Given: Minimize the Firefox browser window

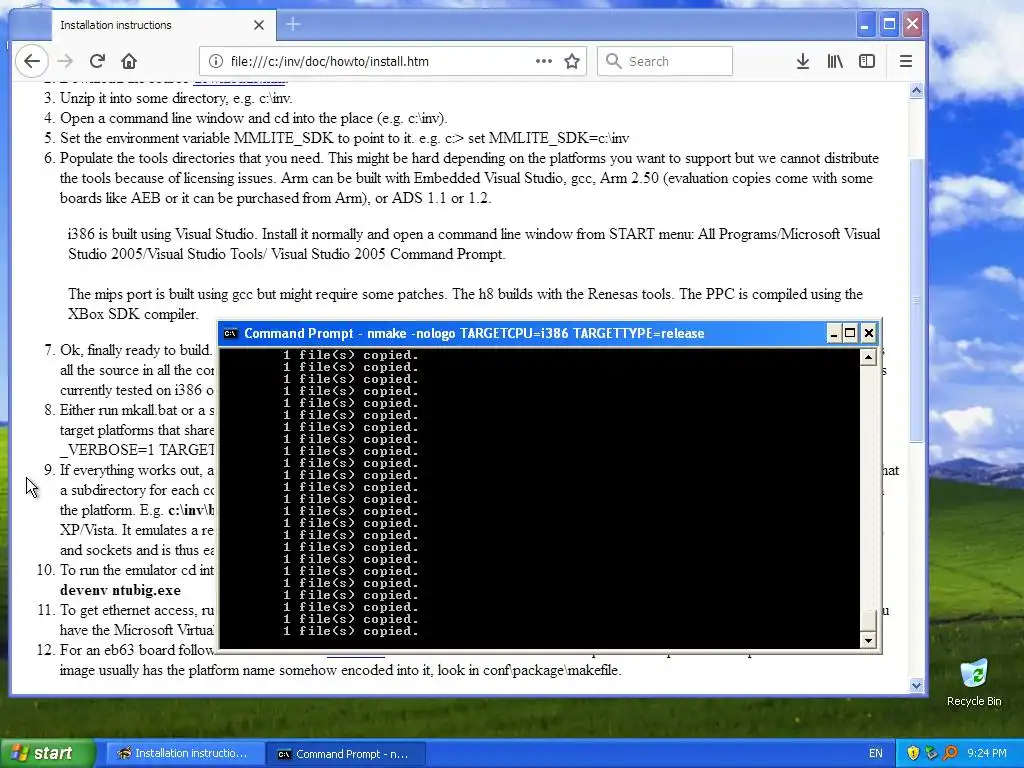Looking at the screenshot, I should pos(865,25).
